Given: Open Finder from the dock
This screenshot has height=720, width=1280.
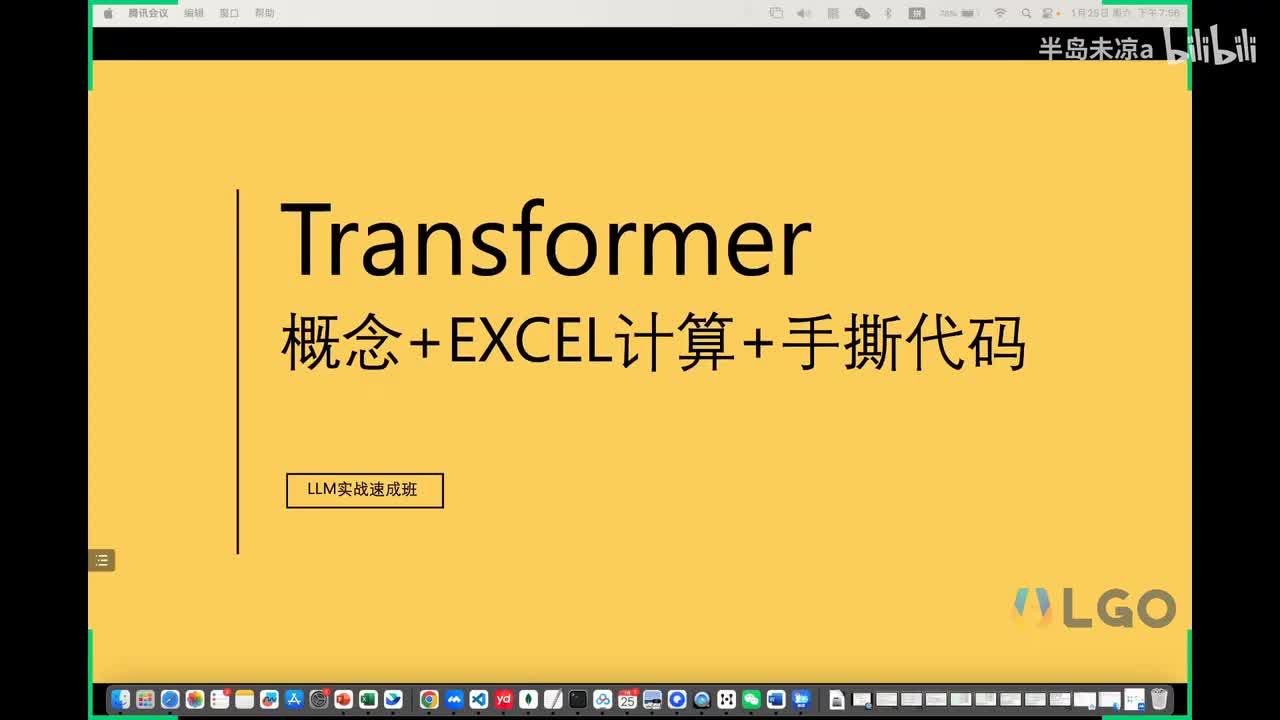Looking at the screenshot, I should (x=120, y=699).
